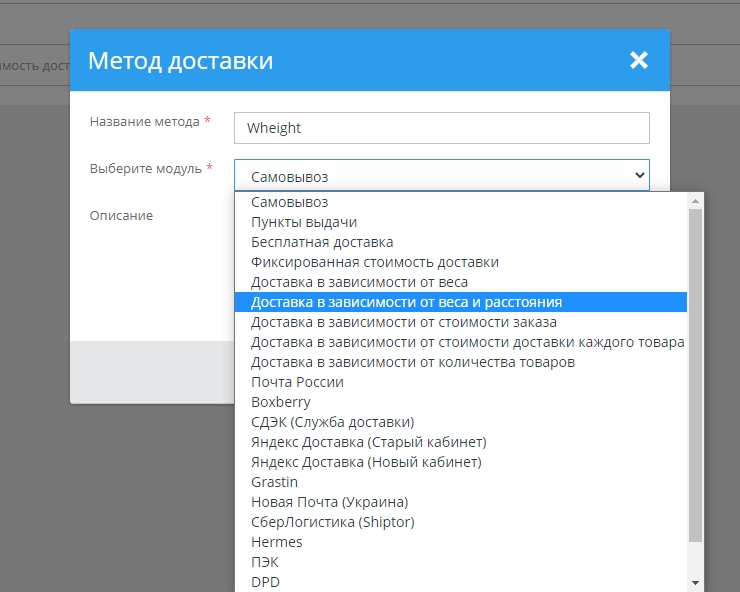Pick Фиксированная стоимость доставки option
The height and width of the screenshot is (592, 740).
click(375, 262)
